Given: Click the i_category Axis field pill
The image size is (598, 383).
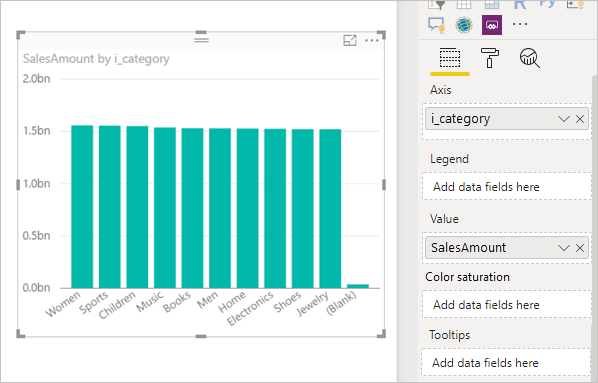Looking at the screenshot, I should pyautogui.click(x=507, y=119).
